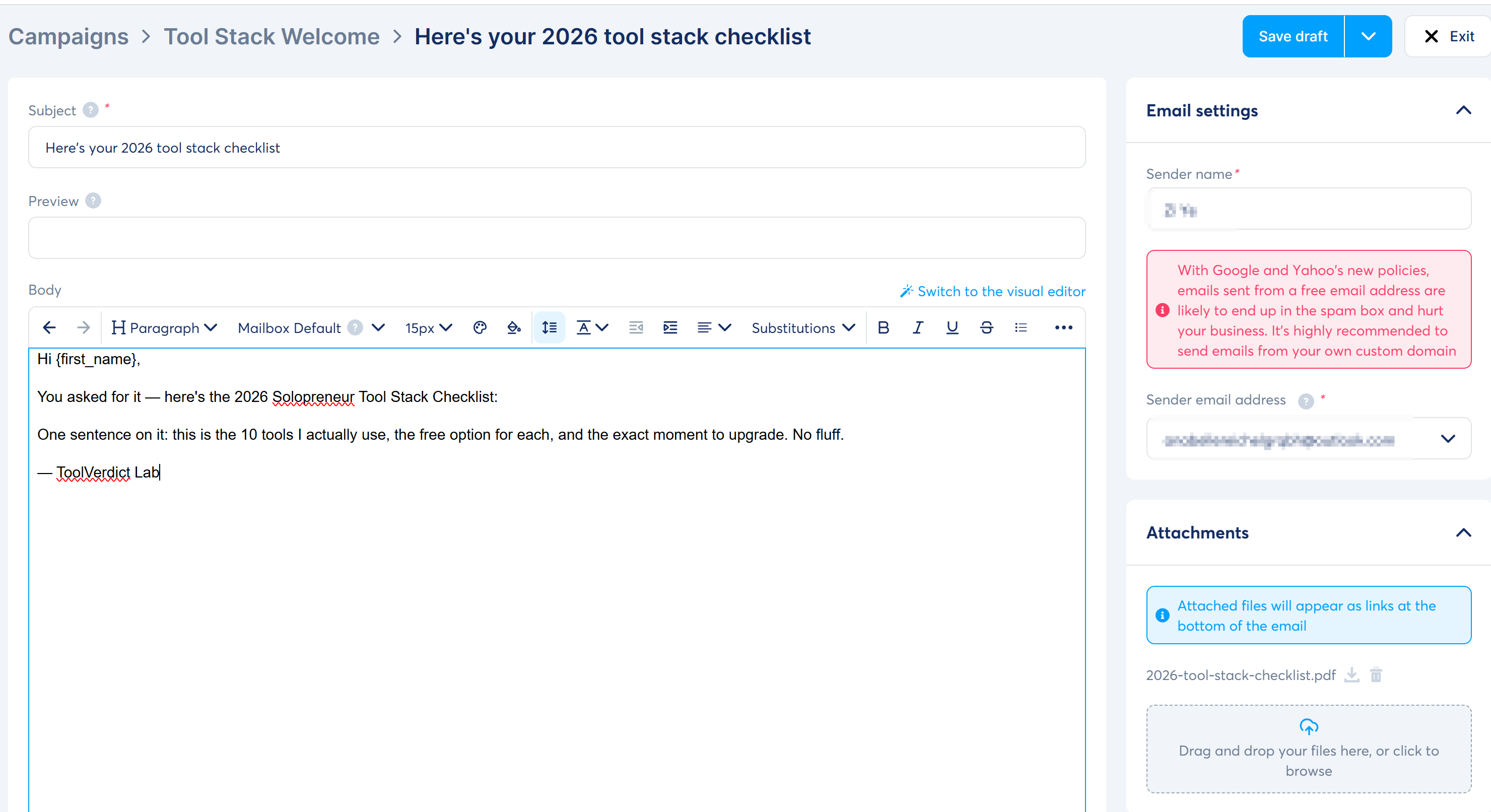Click the Exit button
Viewport: 1491px width, 812px height.
point(1449,36)
